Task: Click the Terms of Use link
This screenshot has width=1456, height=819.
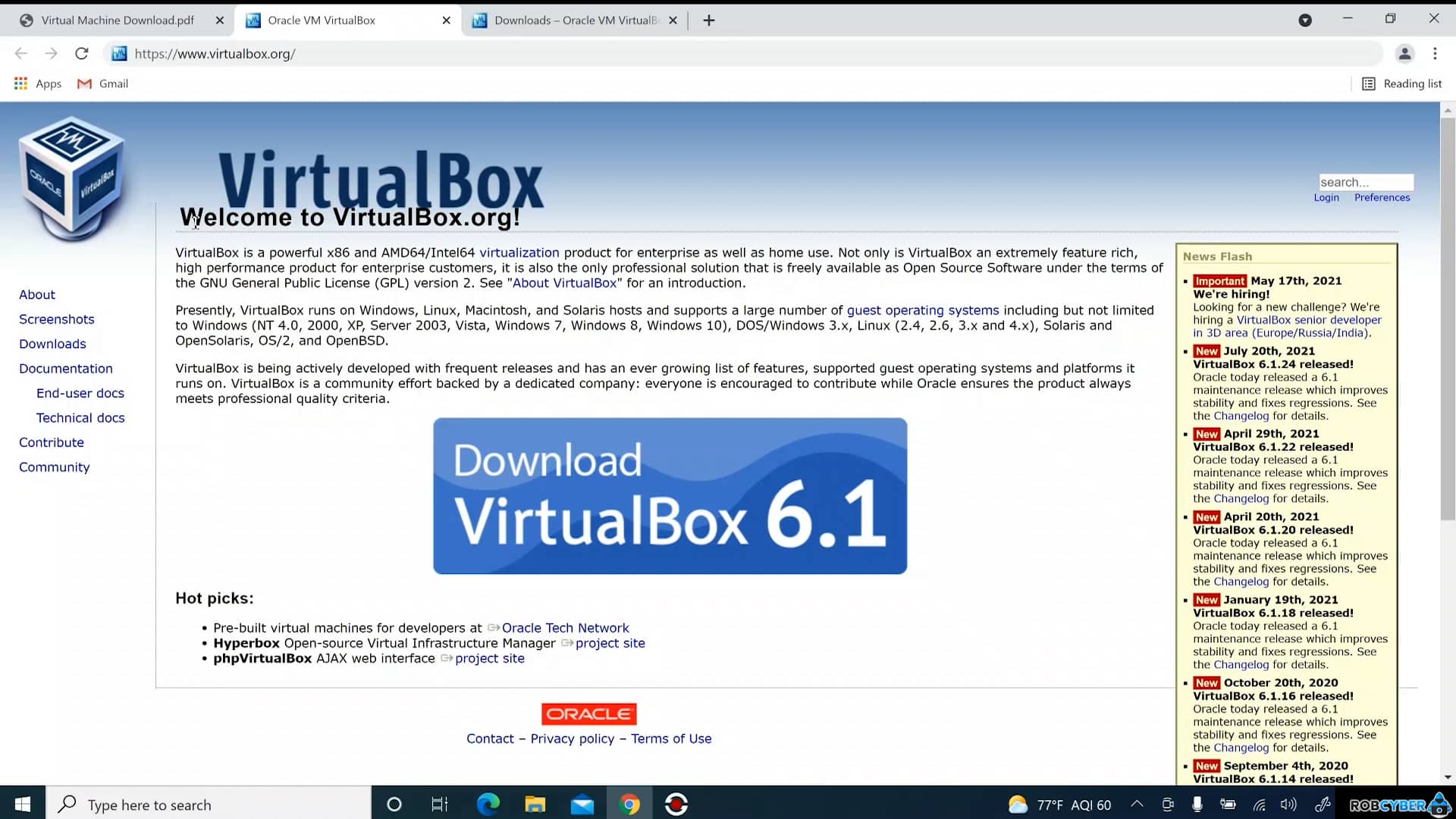Action: tap(671, 738)
